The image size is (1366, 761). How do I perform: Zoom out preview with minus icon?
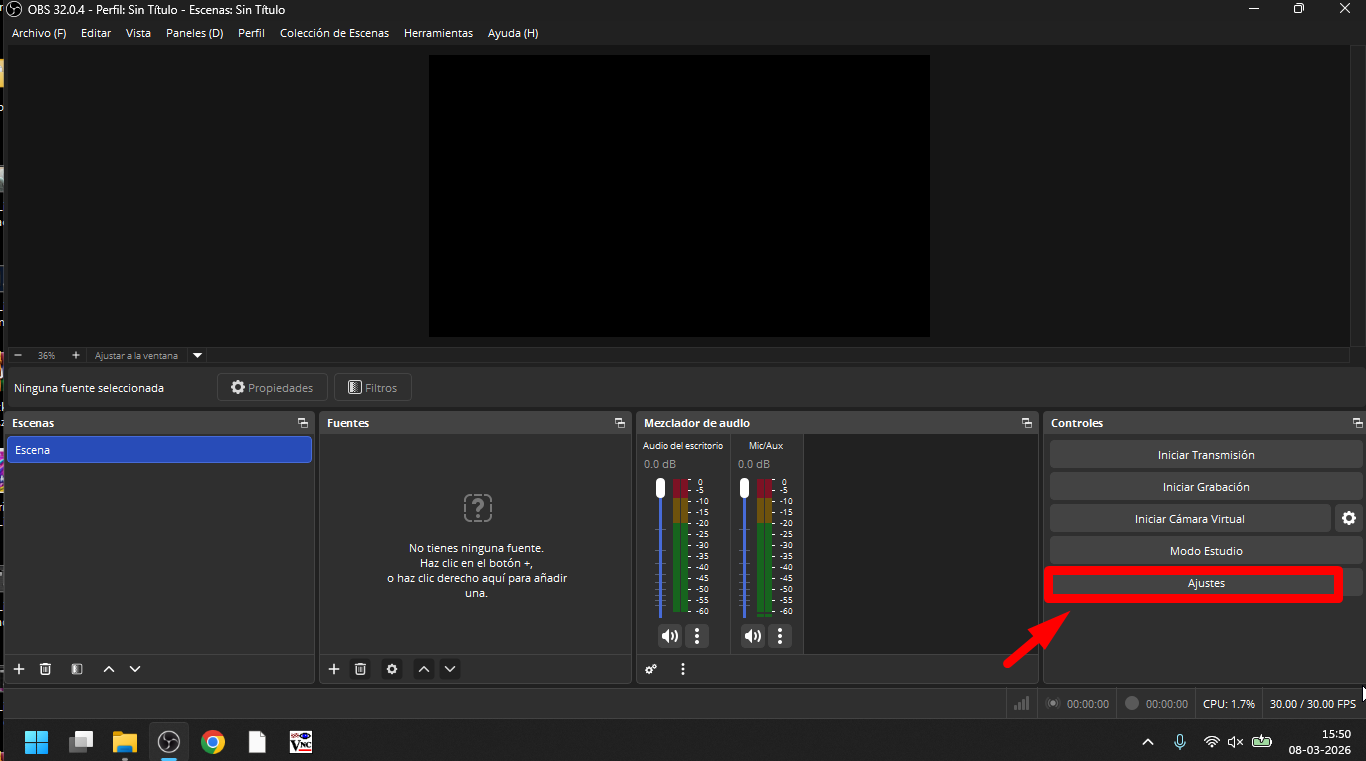pos(18,355)
